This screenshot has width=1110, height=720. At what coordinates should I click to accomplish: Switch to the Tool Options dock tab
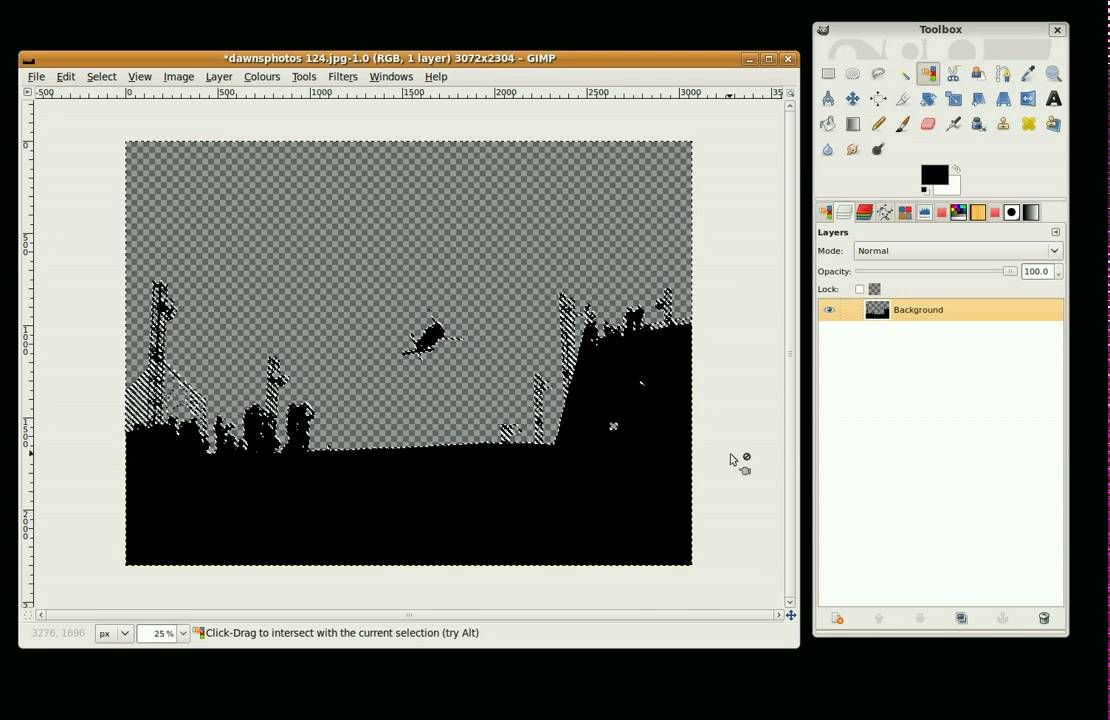pyautogui.click(x=825, y=212)
